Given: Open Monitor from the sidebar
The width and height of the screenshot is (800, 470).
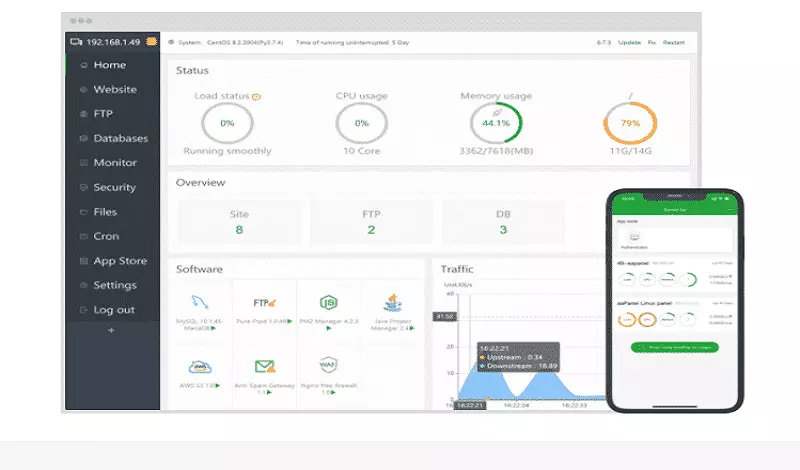Looking at the screenshot, I should (113, 163).
